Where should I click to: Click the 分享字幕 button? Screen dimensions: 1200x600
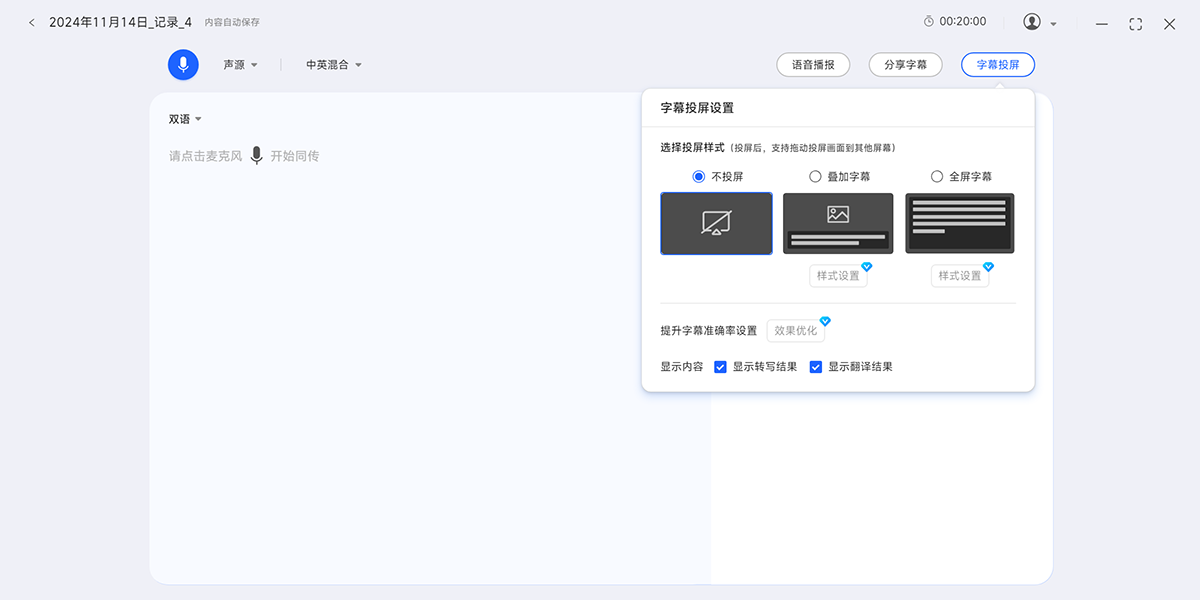pyautogui.click(x=905, y=65)
